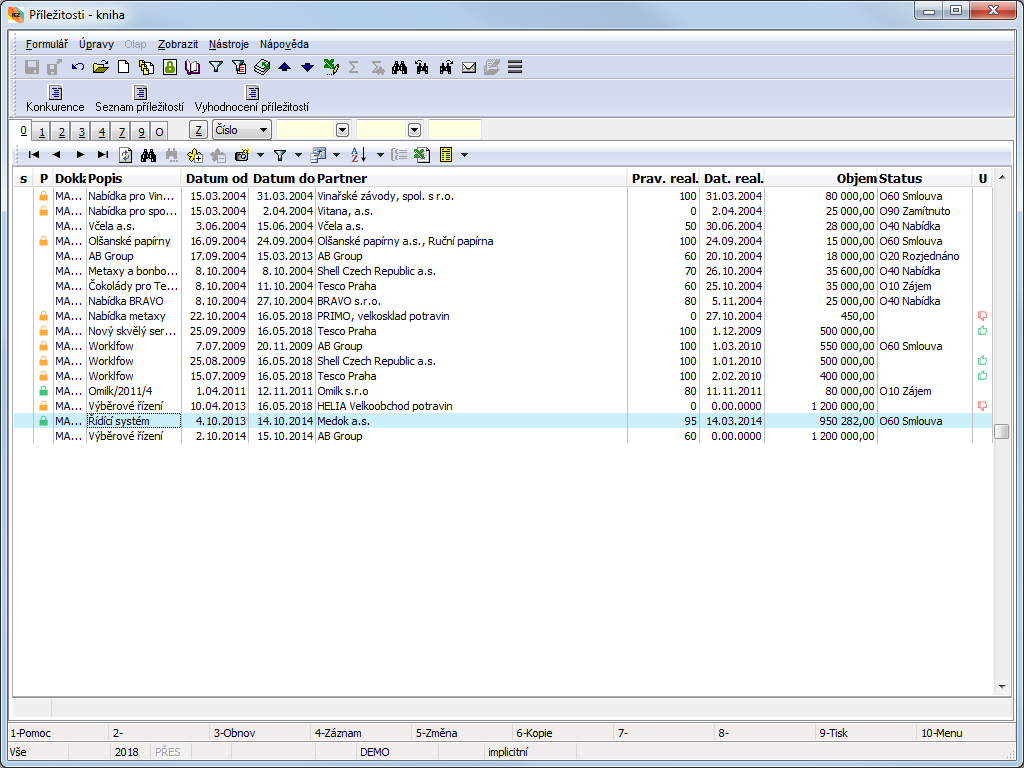Jump to last record navigation arrow
Screen dimensions: 1024x768
[103, 155]
